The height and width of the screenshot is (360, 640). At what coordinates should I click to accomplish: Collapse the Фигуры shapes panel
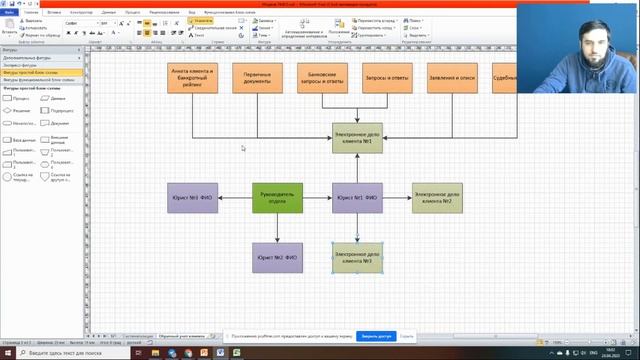(x=79, y=50)
